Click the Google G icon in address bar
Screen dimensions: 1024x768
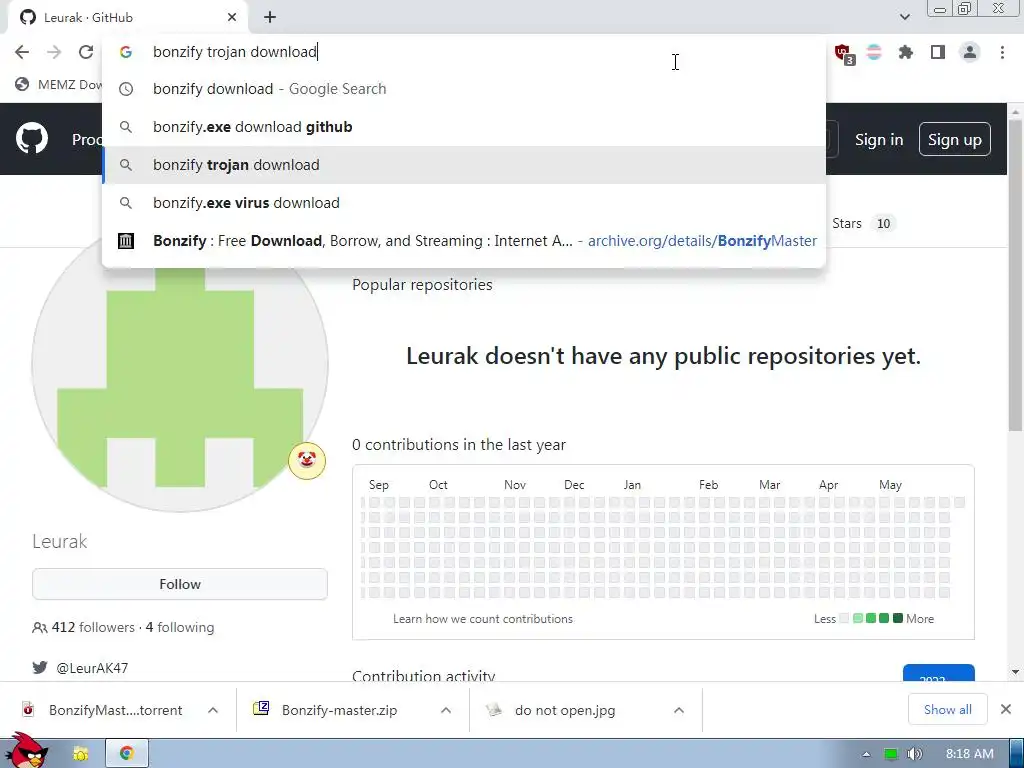pyautogui.click(x=125, y=52)
